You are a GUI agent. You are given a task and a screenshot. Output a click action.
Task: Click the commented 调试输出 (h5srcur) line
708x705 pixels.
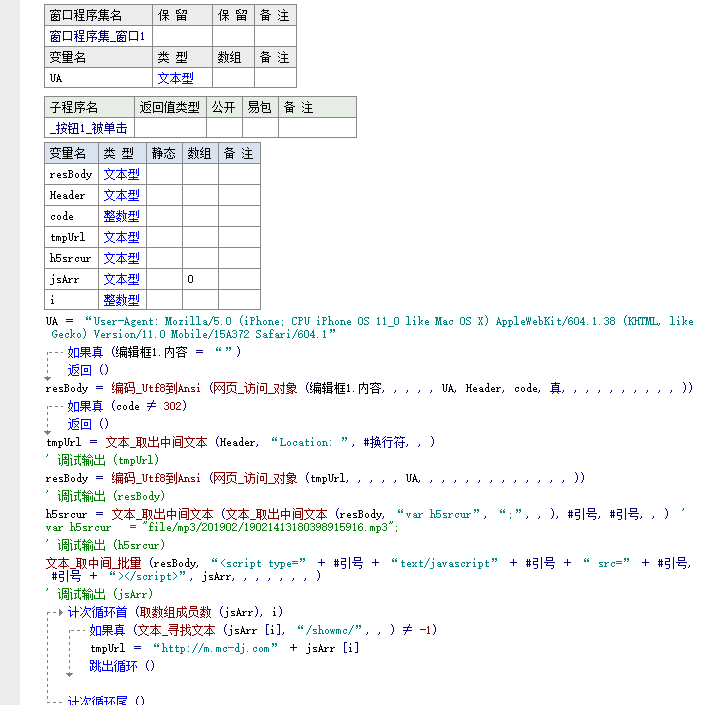pos(106,545)
